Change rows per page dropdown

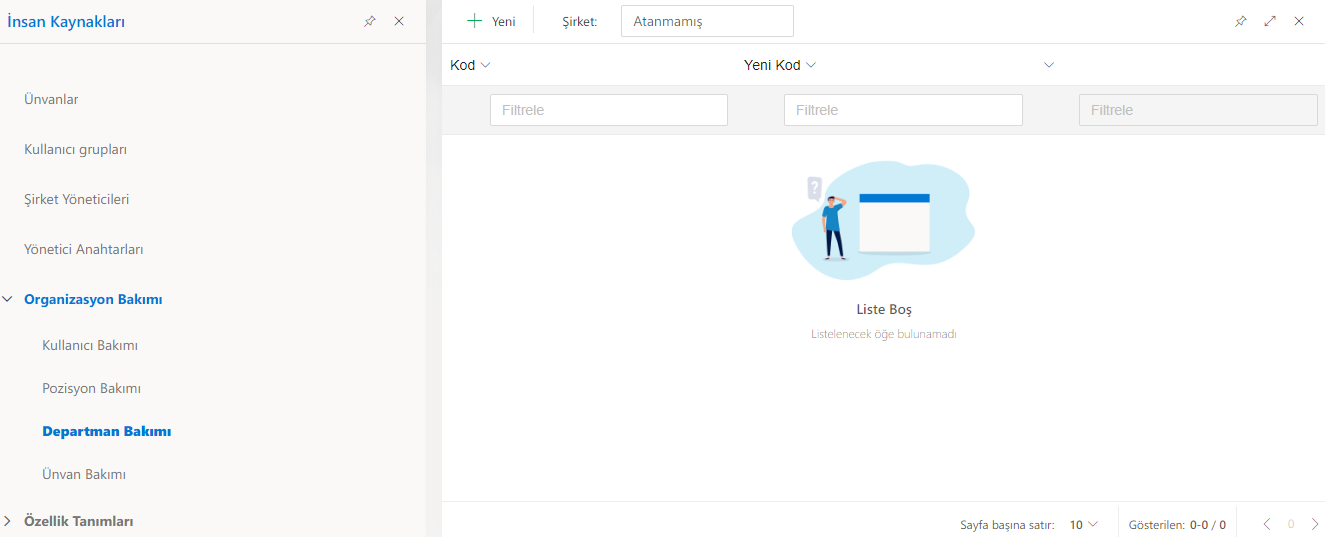tap(1083, 524)
